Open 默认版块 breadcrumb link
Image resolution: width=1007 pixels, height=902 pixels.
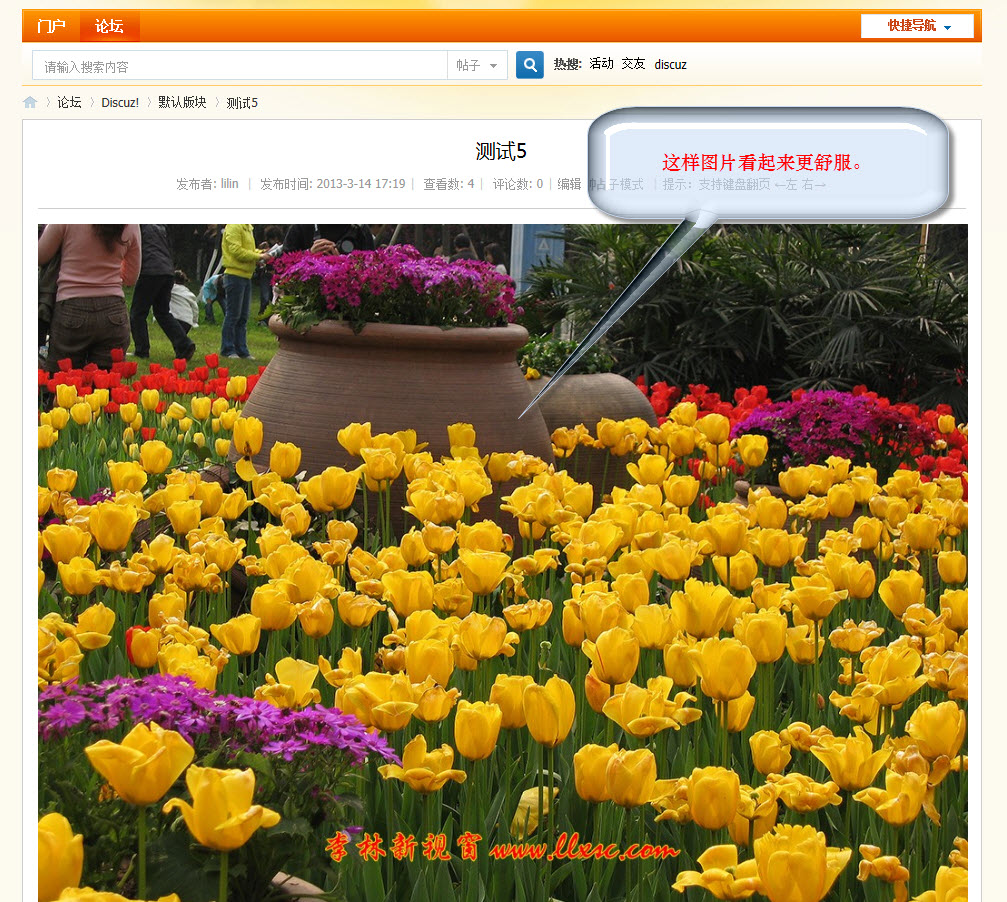(x=182, y=103)
